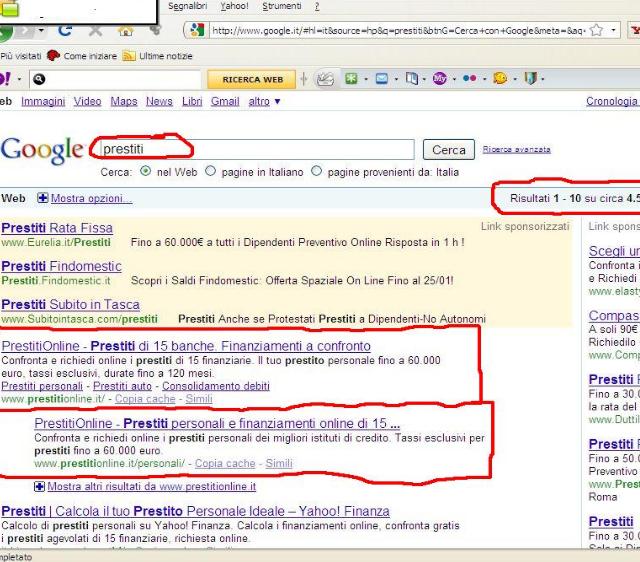Open the Prestiti Rata Fissa sponsored link
Image resolution: width=640 pixels, height=562 pixels.
57,228
